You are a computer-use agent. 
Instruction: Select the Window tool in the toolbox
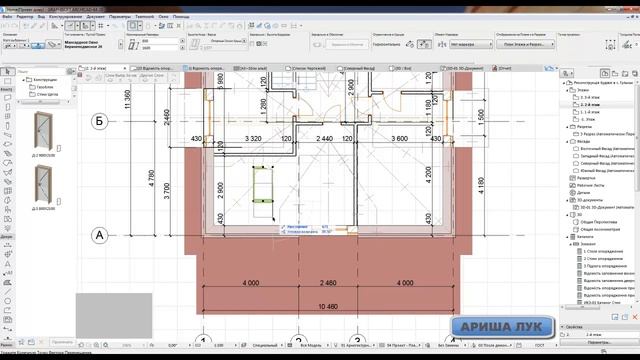tap(7, 116)
